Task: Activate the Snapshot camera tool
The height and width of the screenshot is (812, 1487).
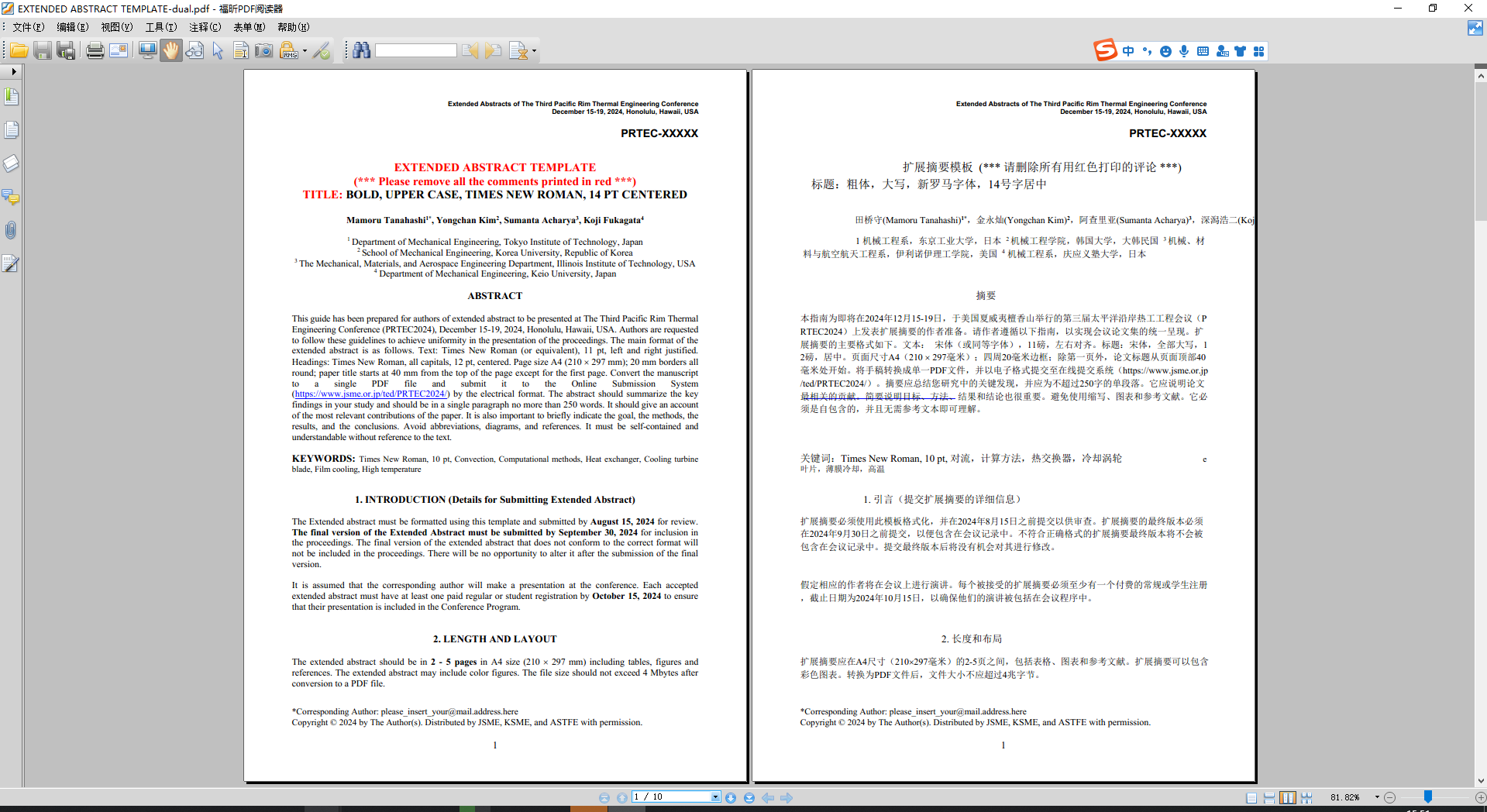Action: (264, 51)
